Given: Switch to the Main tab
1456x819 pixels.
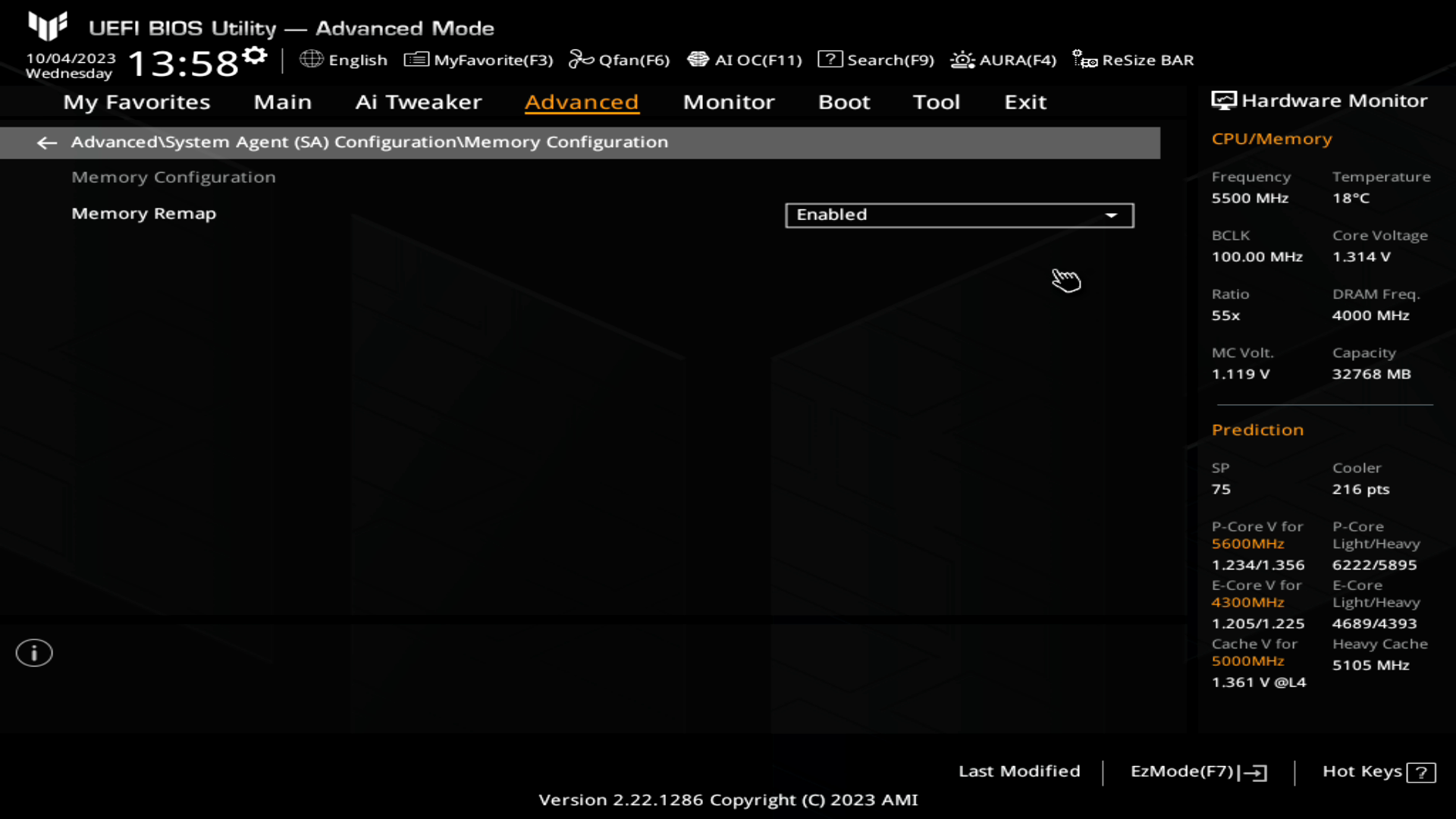Looking at the screenshot, I should (282, 102).
